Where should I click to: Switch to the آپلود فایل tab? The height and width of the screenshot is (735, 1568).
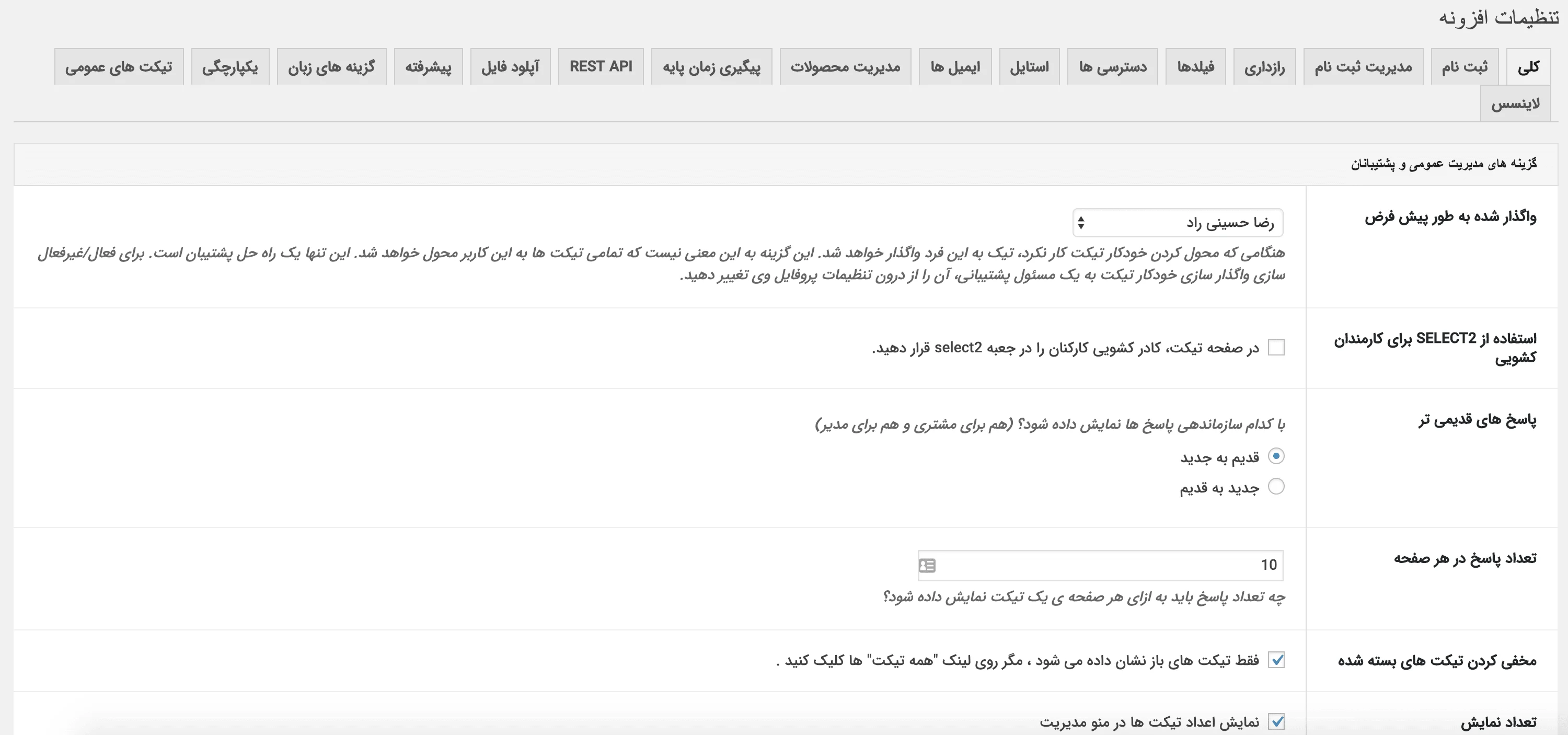(x=510, y=66)
